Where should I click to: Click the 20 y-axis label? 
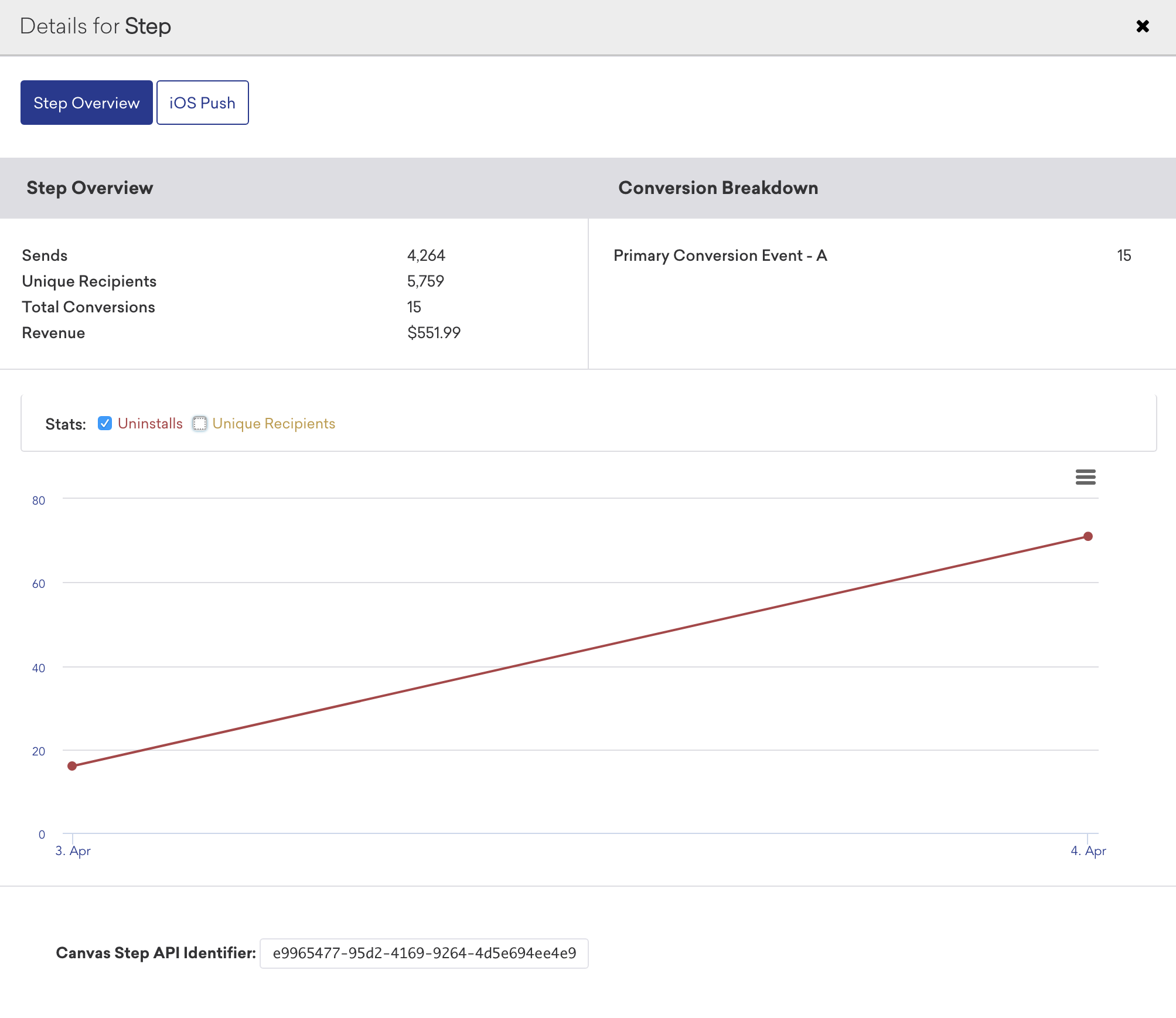point(39,751)
